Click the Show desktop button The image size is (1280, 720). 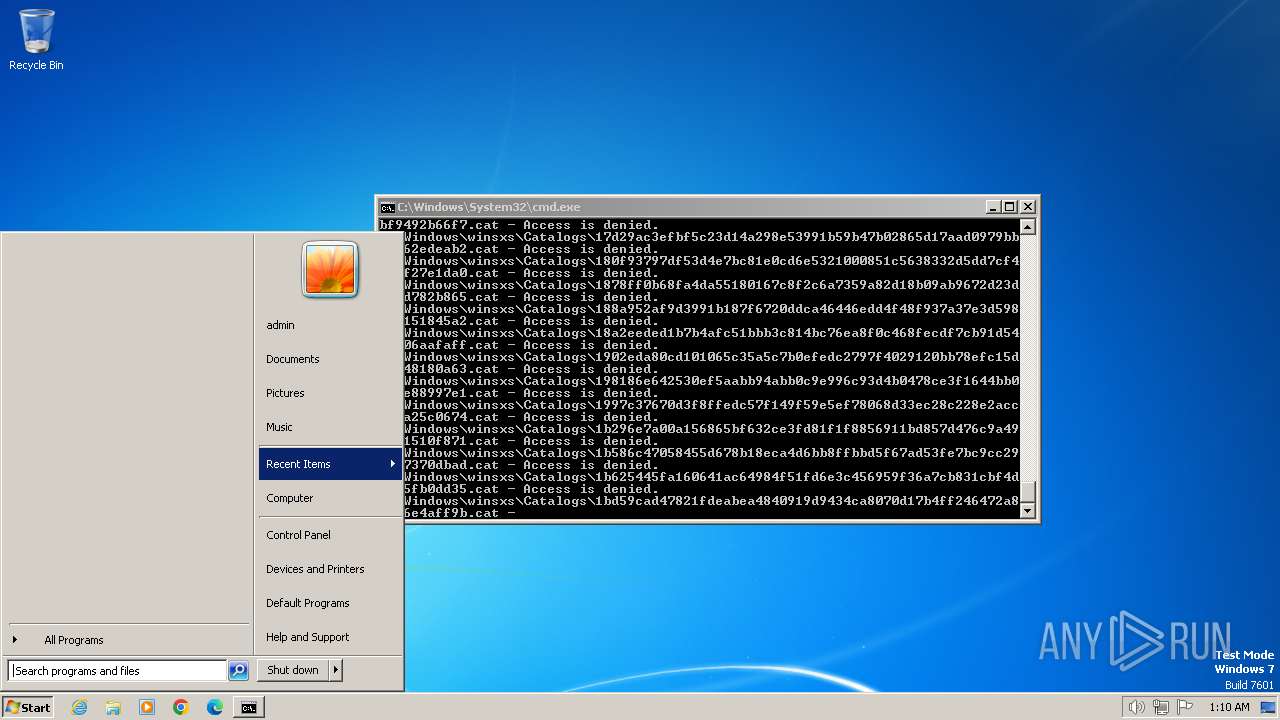(1269, 707)
